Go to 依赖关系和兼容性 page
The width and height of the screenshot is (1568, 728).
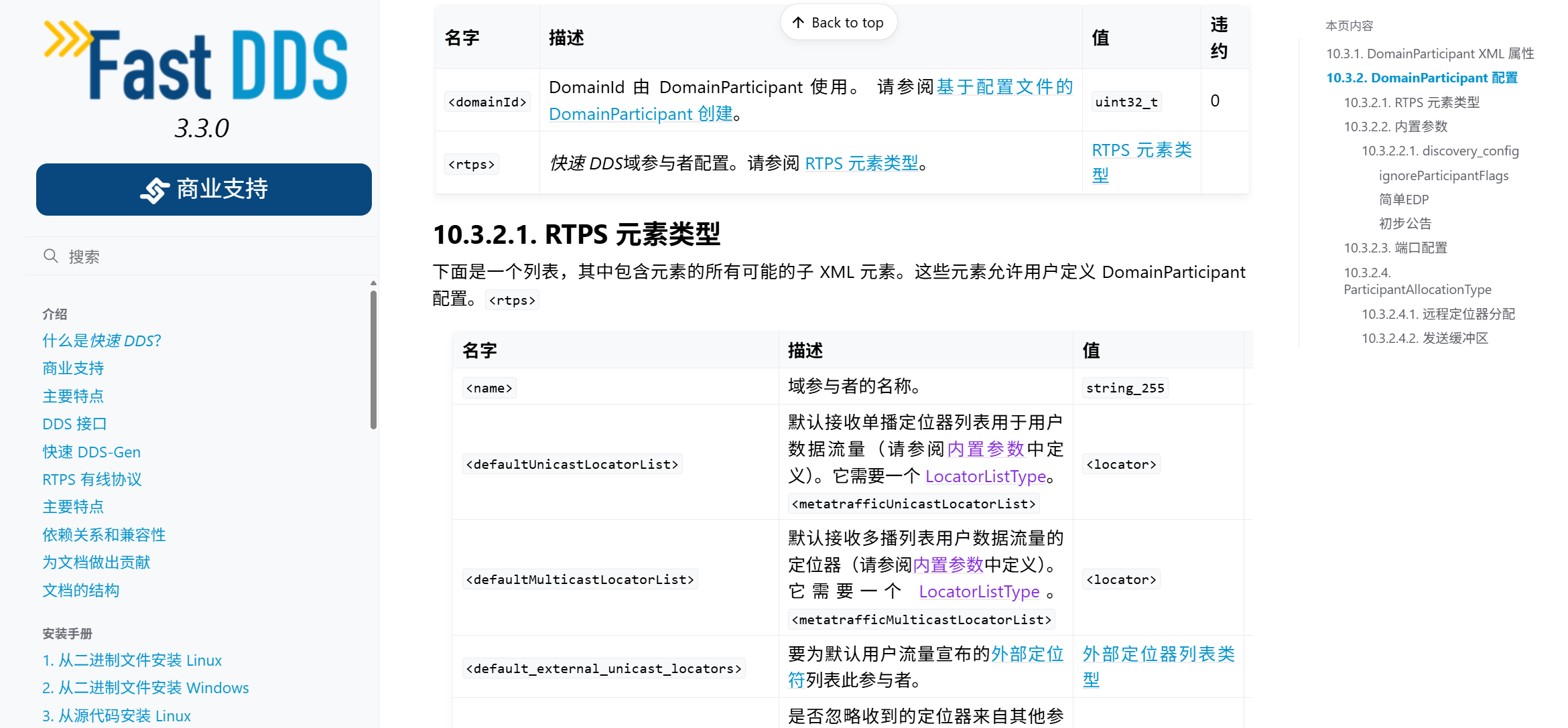(104, 534)
